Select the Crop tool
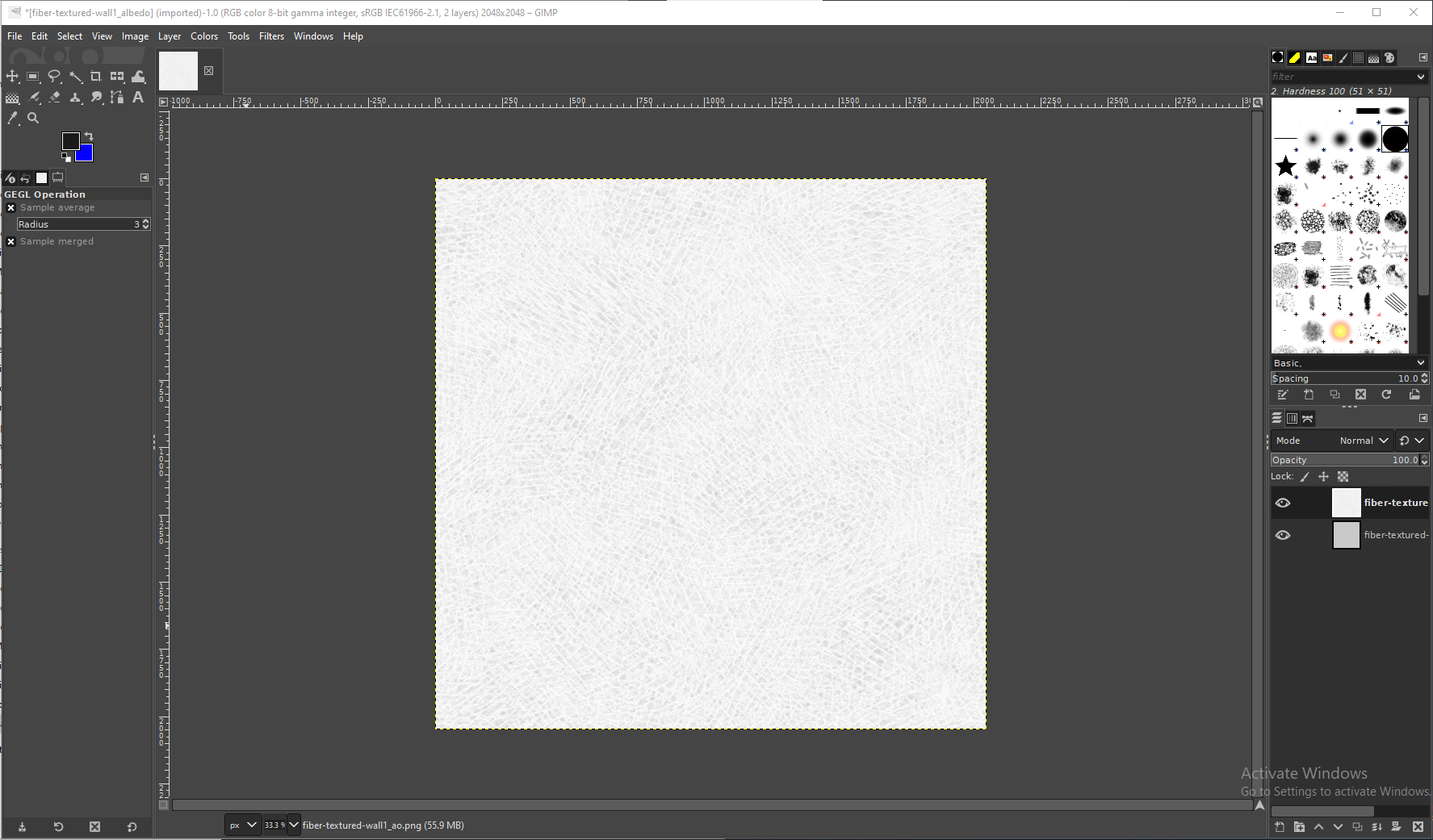This screenshot has height=840, width=1433. pyautogui.click(x=96, y=77)
